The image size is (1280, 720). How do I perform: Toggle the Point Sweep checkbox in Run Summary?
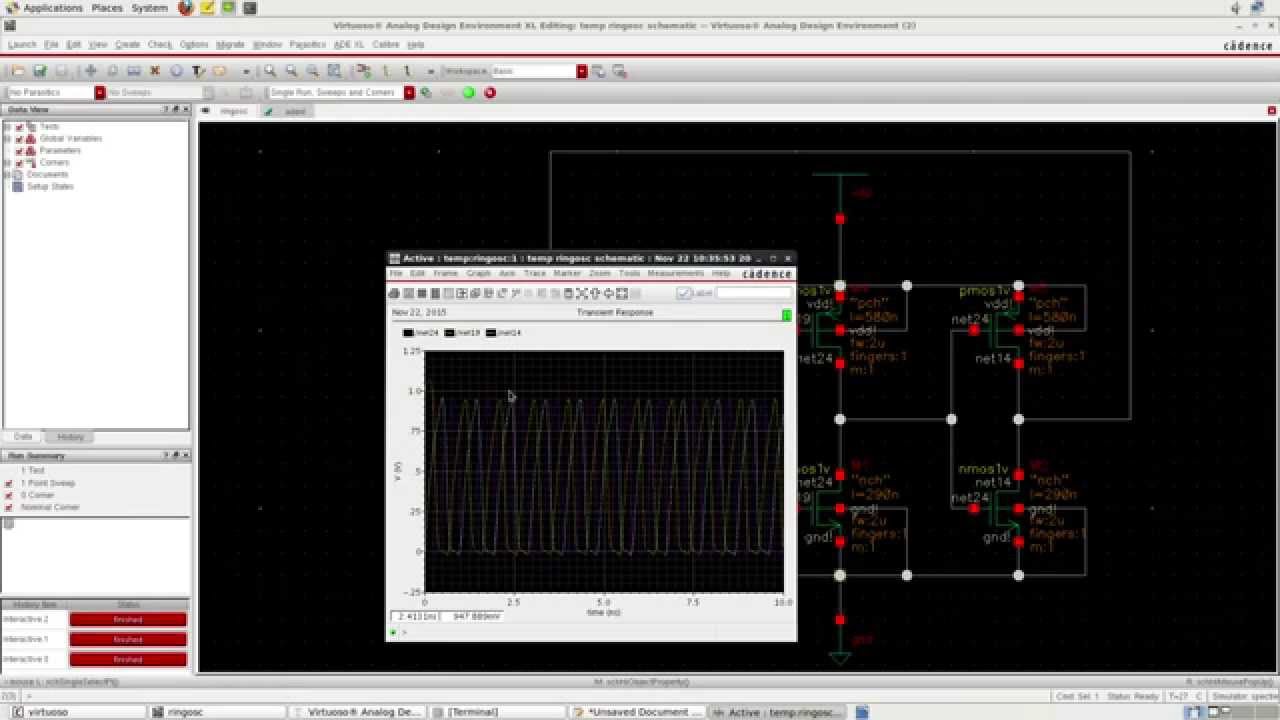tap(9, 483)
